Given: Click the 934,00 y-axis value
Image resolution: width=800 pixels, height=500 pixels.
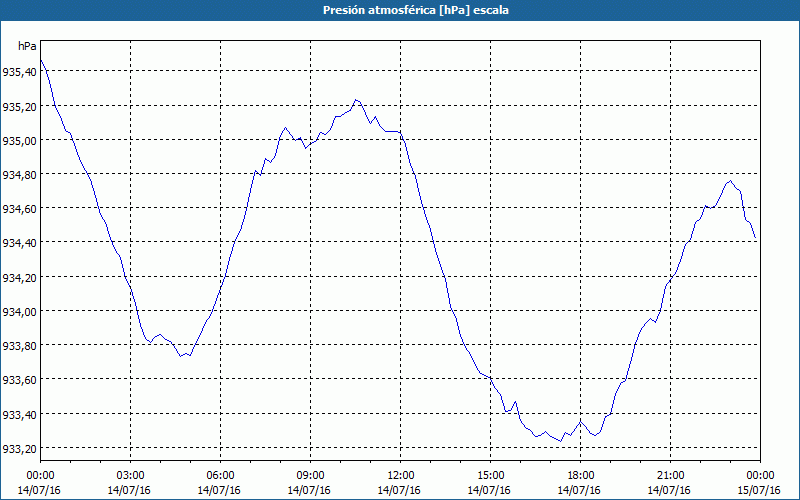Looking at the screenshot, I should coord(19,311).
